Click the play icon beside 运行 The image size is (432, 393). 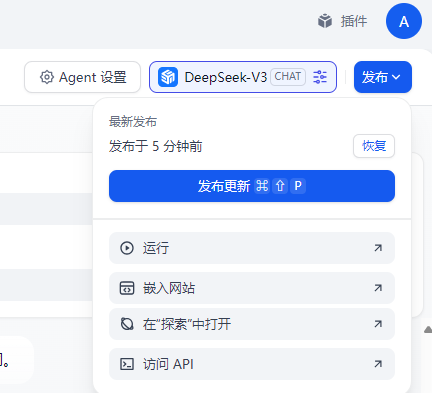127,248
